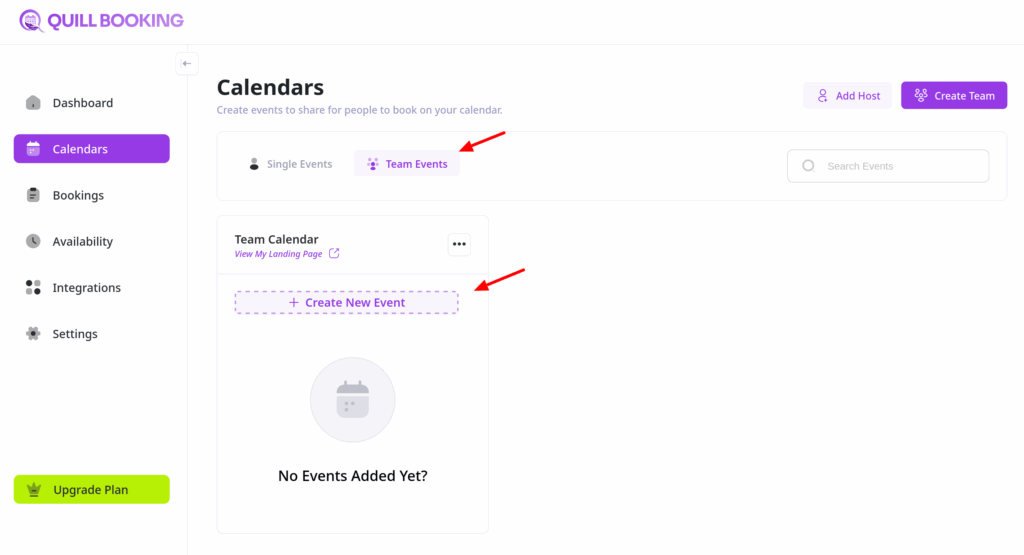Click the Settings gear icon
This screenshot has width=1024, height=555.
pos(33,334)
